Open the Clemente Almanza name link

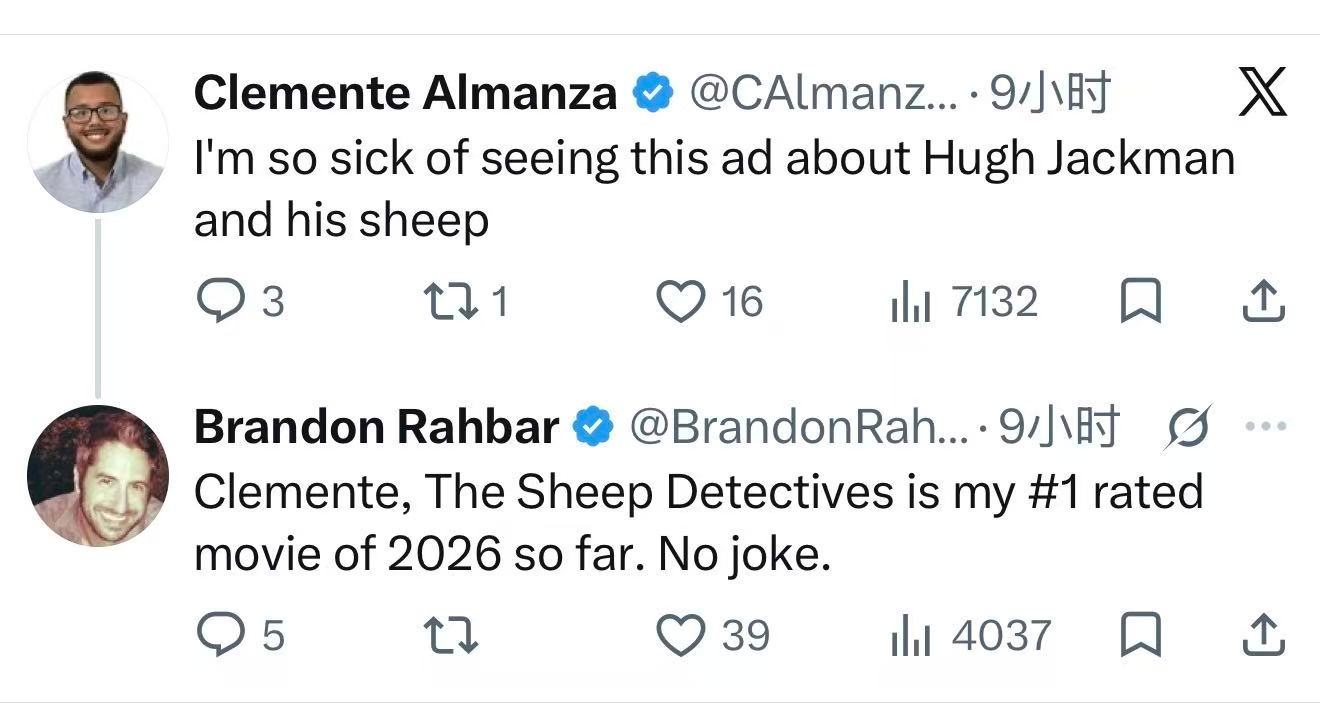405,94
